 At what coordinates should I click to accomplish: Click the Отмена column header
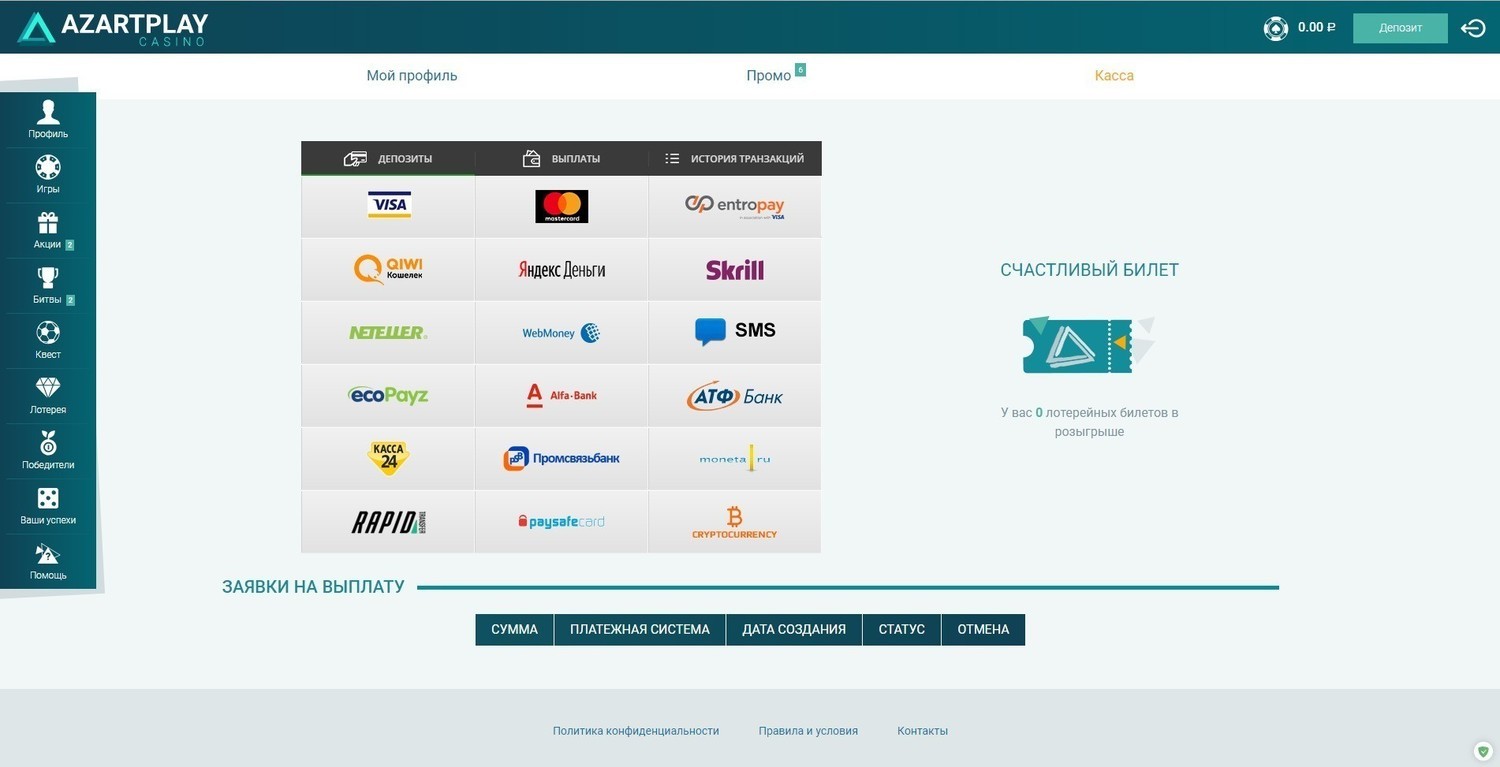click(x=983, y=629)
